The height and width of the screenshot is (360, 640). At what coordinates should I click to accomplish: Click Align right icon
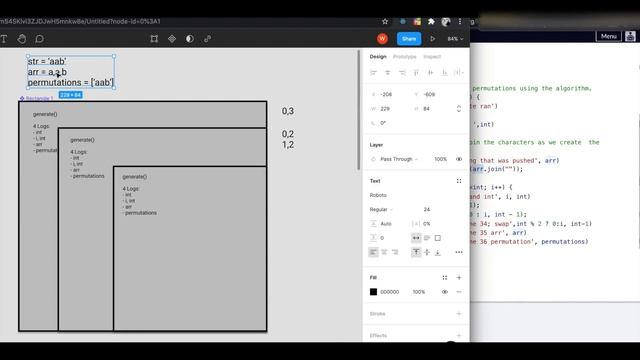[x=402, y=73]
